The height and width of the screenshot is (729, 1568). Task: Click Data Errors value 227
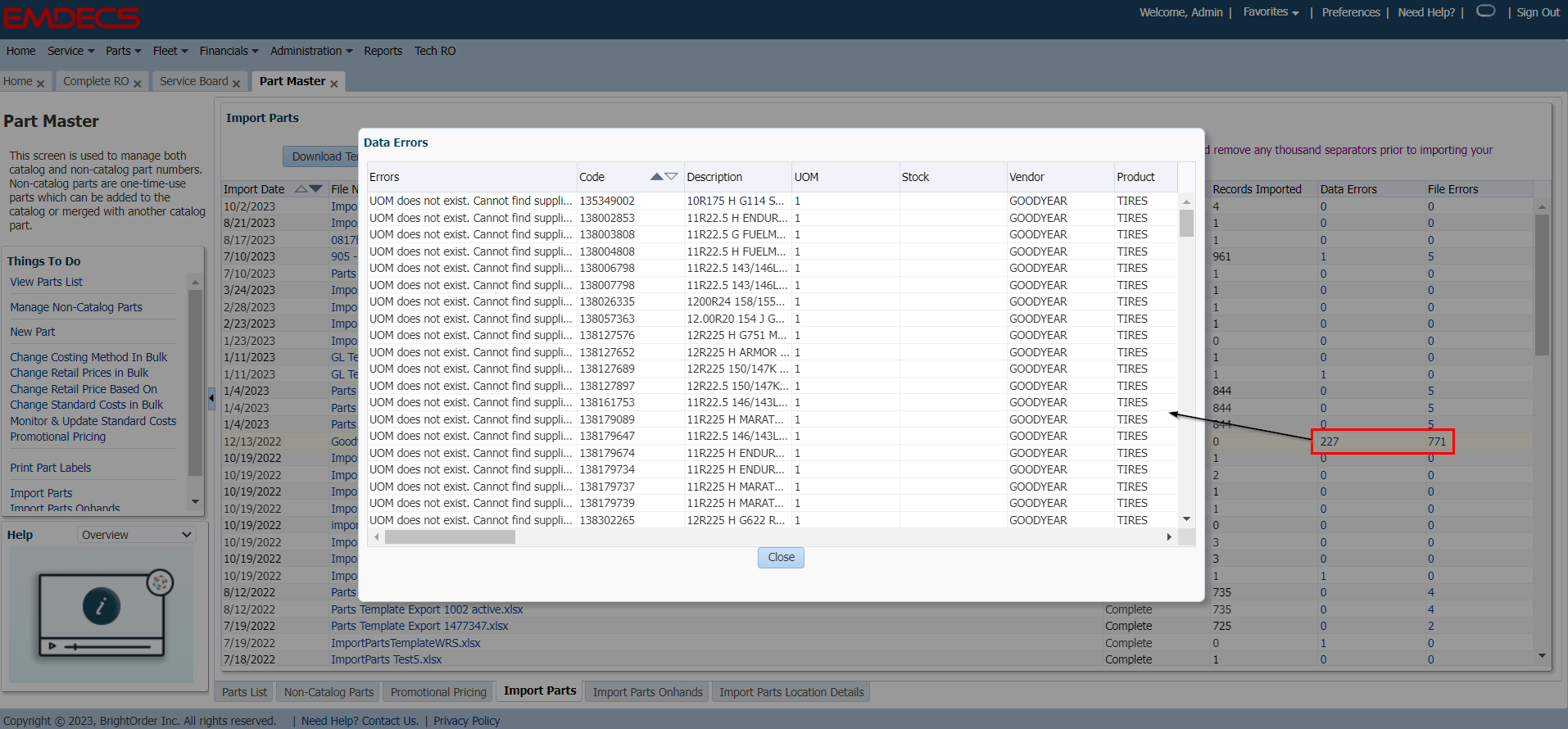[x=1329, y=441]
